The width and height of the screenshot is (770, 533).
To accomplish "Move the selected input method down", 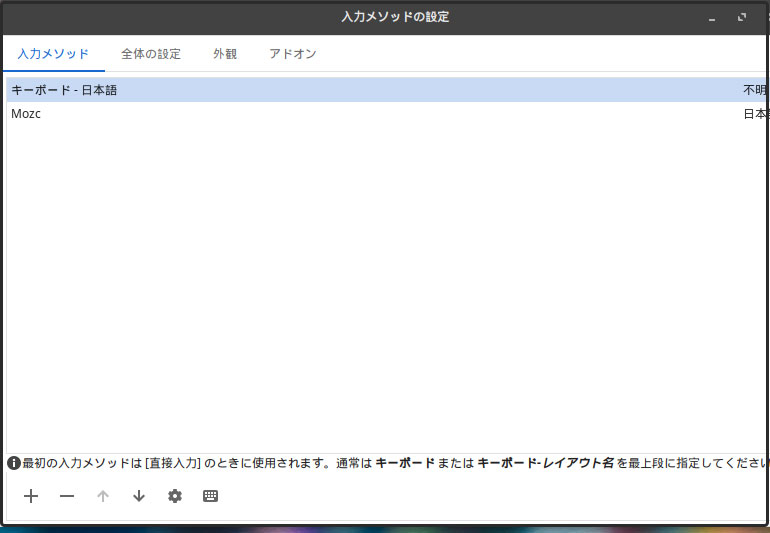I will tap(139, 496).
